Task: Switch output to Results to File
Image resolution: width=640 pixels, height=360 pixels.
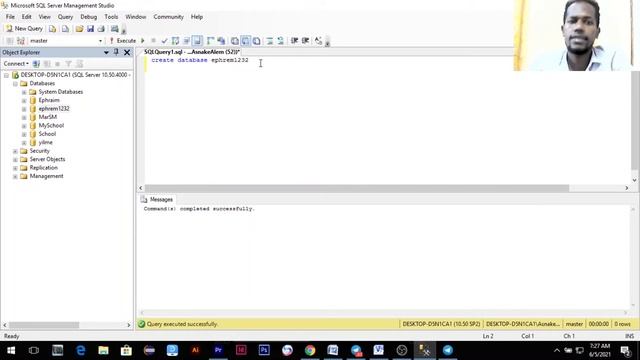Action: [257, 41]
